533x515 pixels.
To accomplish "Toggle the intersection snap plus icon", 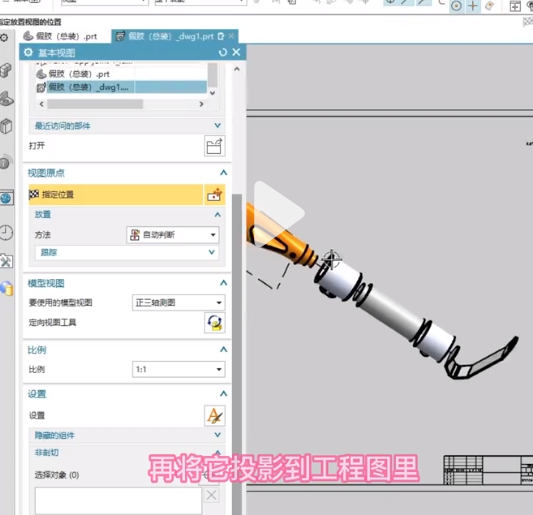I will tap(472, 6).
